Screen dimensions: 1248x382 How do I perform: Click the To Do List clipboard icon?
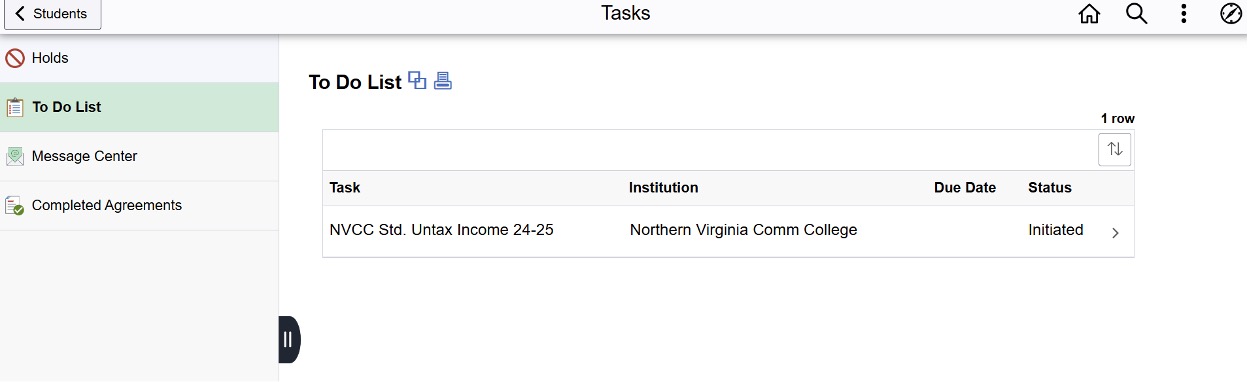[15, 107]
